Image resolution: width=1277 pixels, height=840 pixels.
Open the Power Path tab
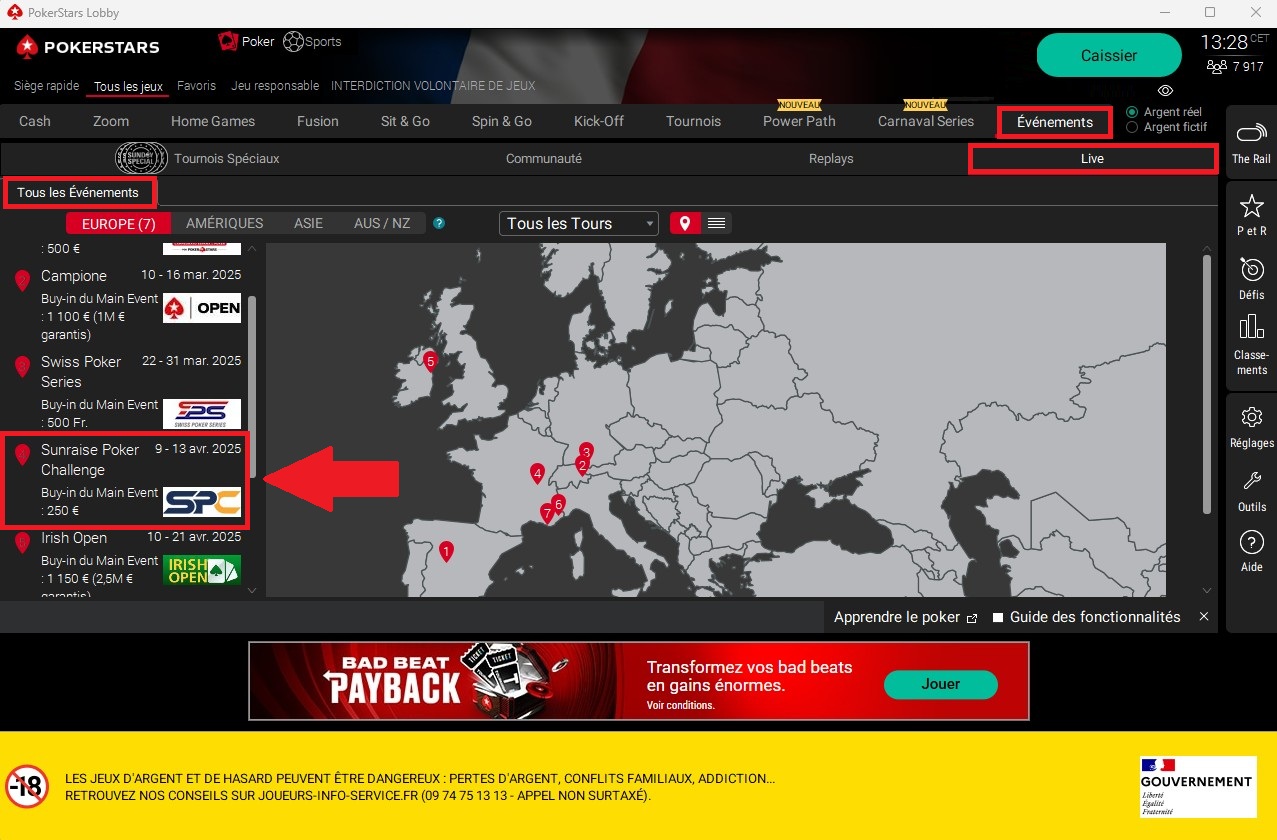pyautogui.click(x=799, y=121)
